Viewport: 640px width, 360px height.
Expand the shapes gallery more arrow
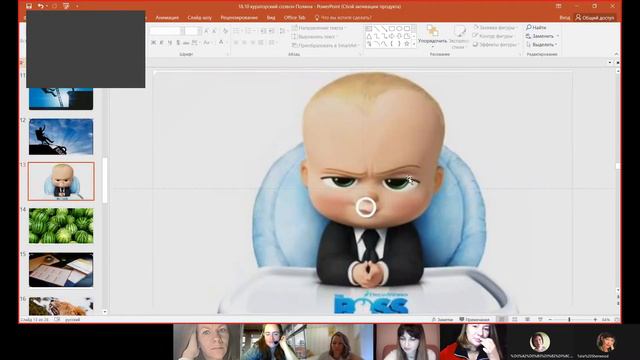click(x=414, y=44)
